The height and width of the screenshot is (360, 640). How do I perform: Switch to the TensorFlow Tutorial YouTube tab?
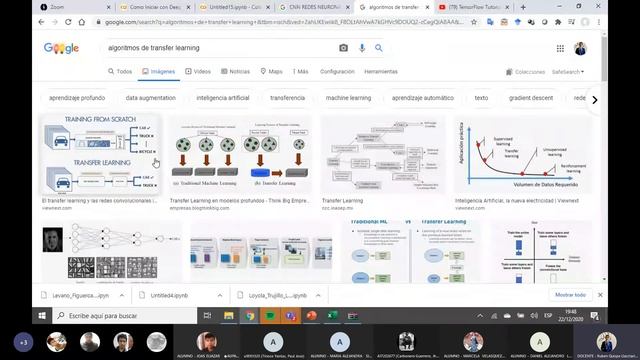click(473, 7)
